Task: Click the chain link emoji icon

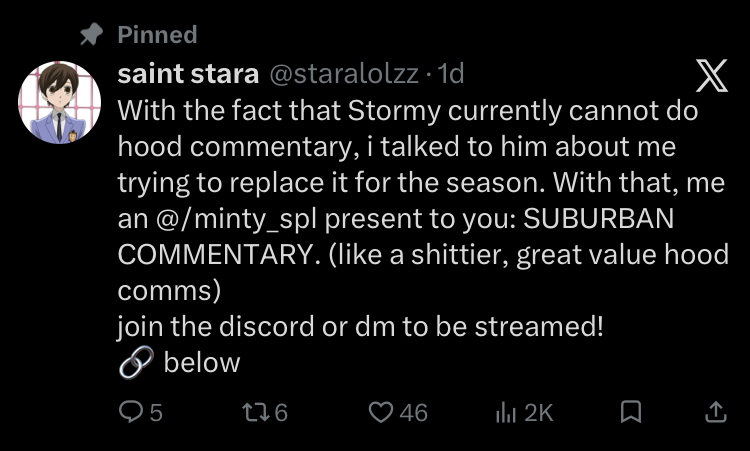Action: pos(134,362)
